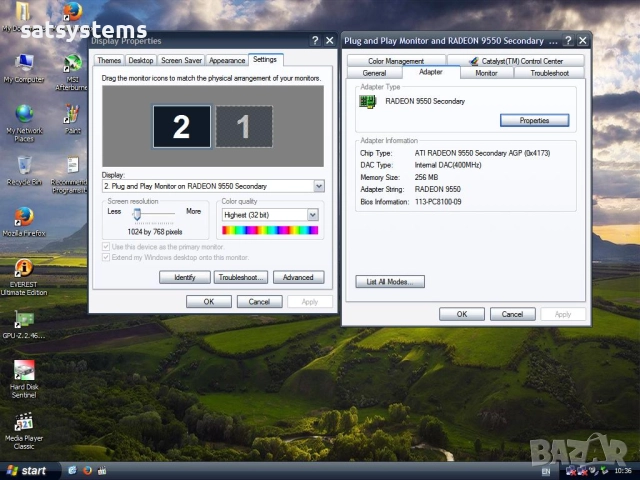Open the Recycle Bin icon

pyautogui.click(x=24, y=165)
